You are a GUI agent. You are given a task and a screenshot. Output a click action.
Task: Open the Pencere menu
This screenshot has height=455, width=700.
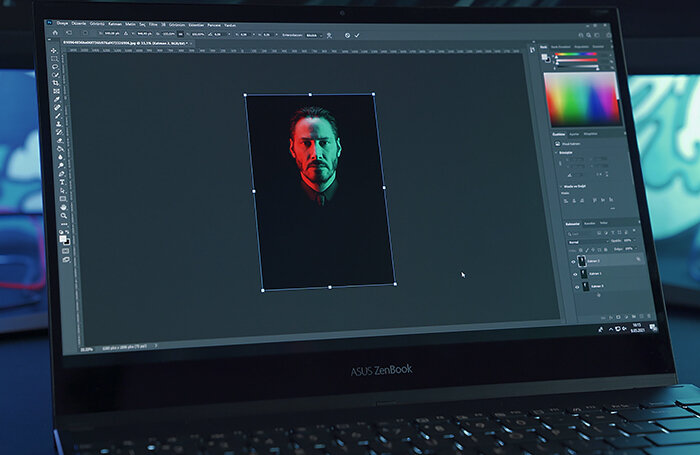[x=214, y=25]
